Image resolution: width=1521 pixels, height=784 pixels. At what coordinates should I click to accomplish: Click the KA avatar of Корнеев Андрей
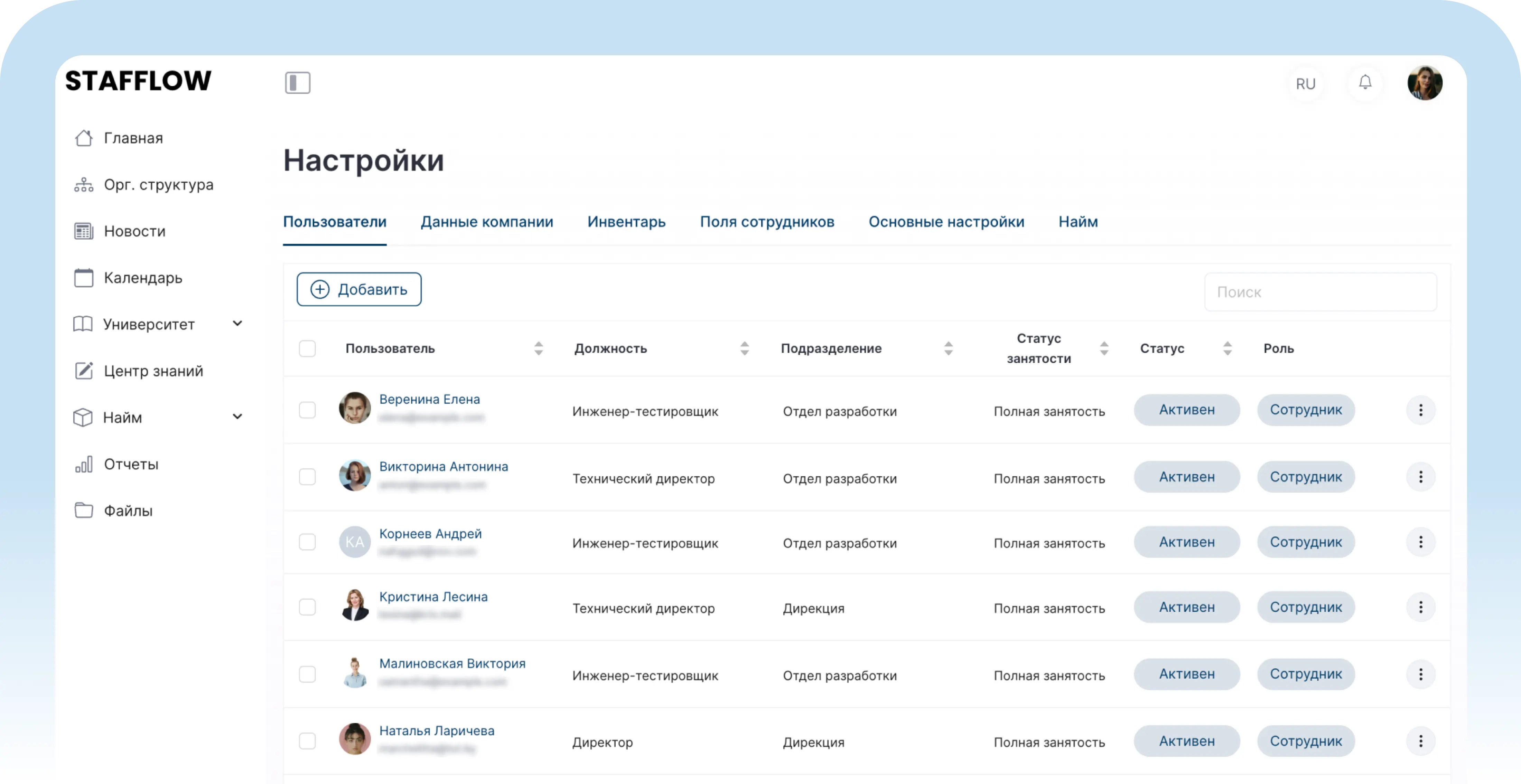tap(354, 542)
